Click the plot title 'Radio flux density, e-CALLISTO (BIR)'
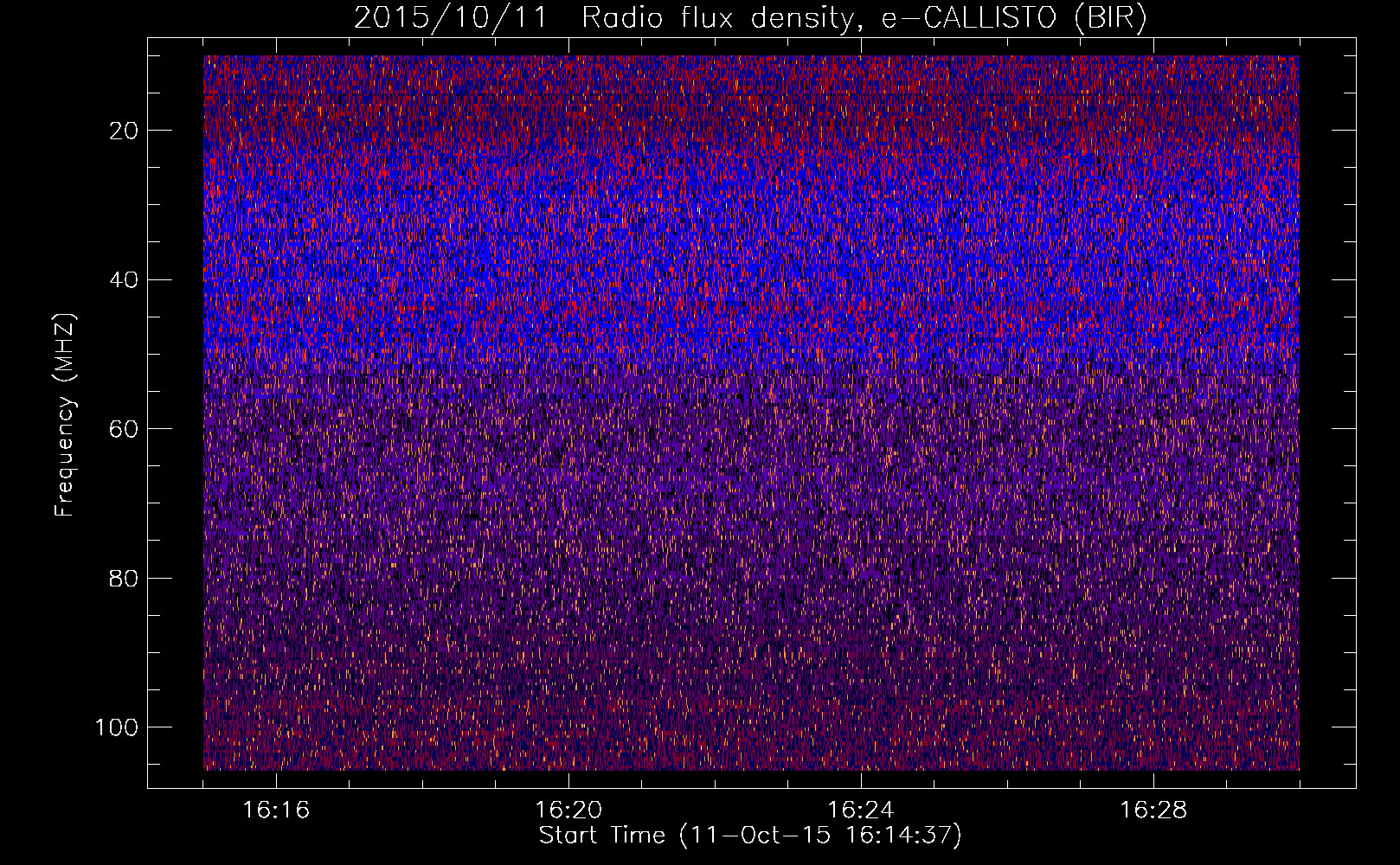Screen dimensions: 1400x865 pos(864,18)
